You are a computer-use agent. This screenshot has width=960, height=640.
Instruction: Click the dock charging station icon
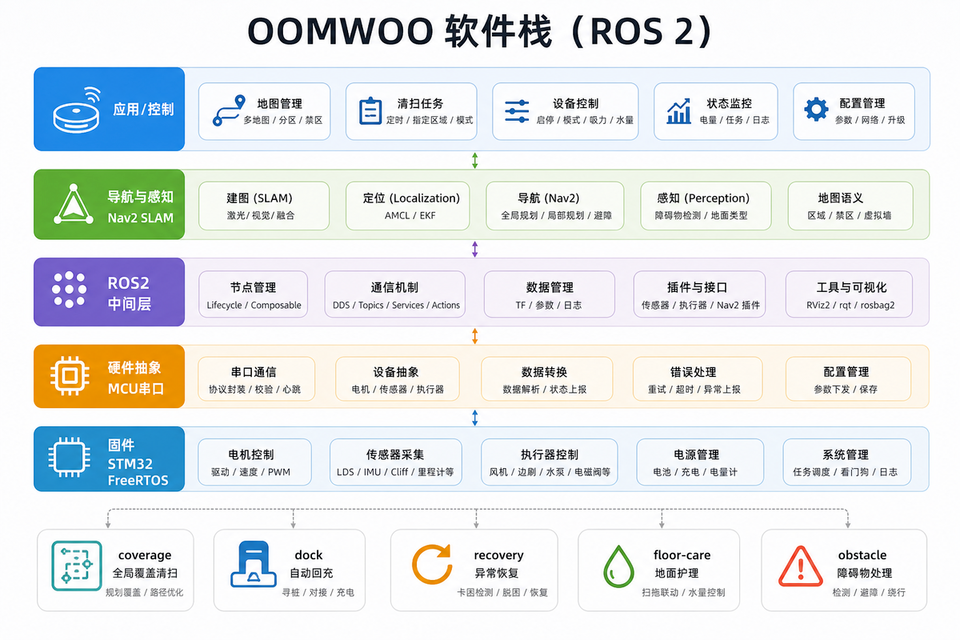pyautogui.click(x=253, y=564)
